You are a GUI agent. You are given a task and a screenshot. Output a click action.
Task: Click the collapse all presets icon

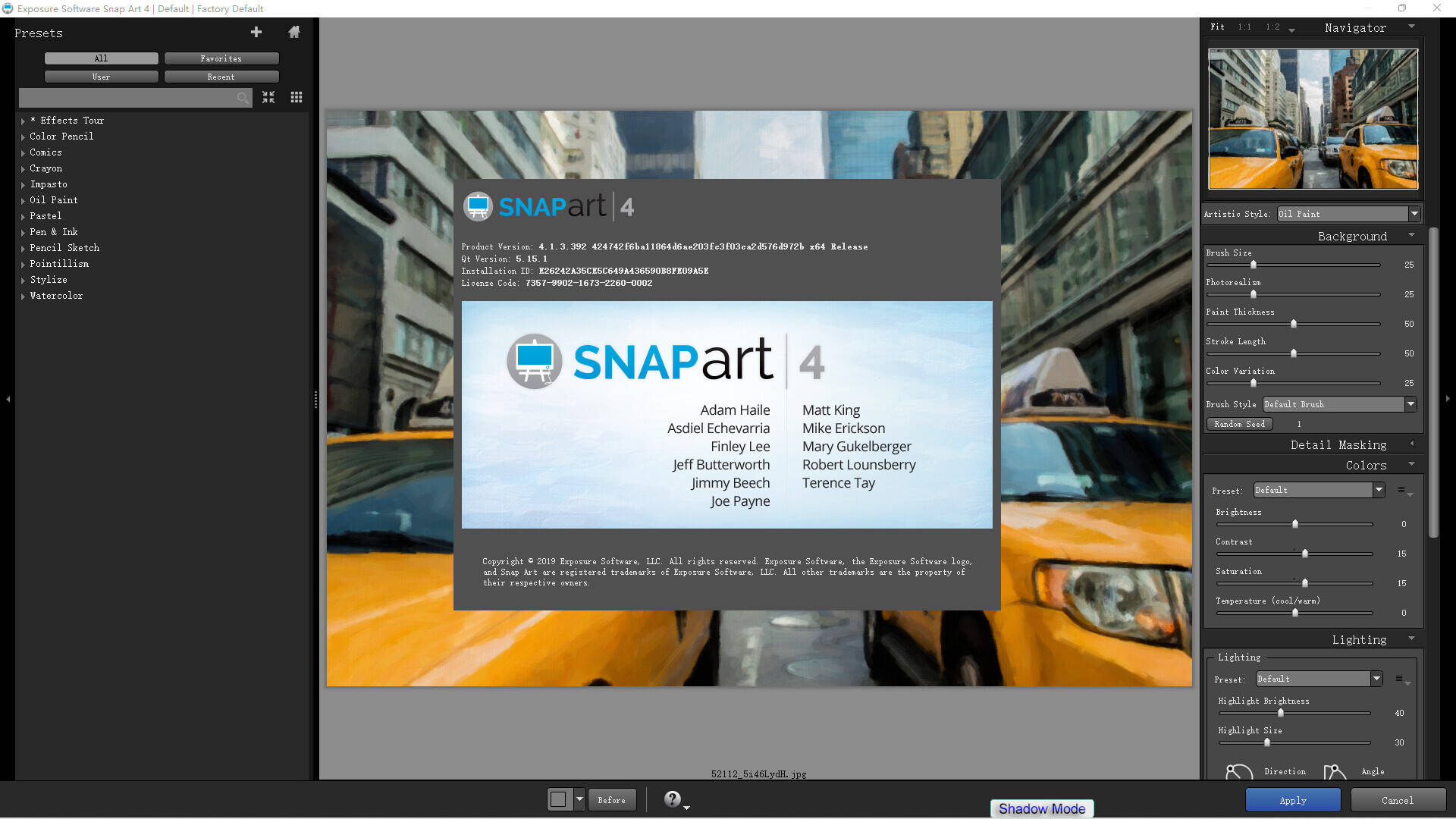pyautogui.click(x=268, y=97)
